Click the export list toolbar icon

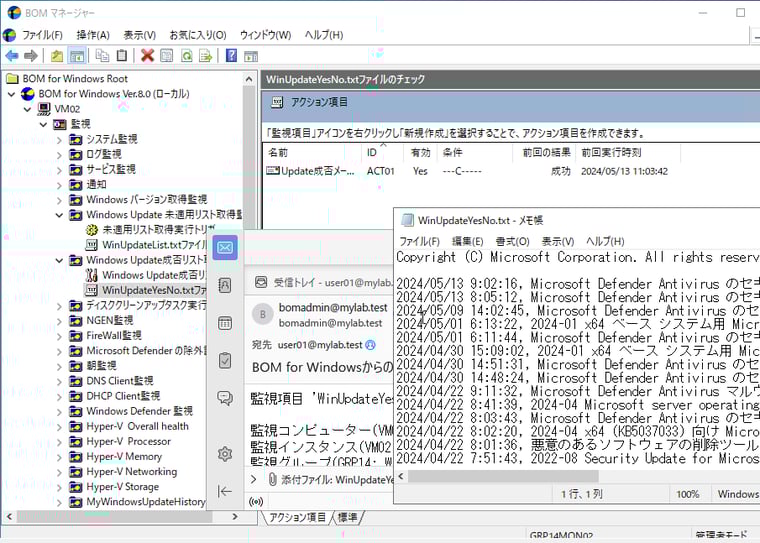tap(206, 56)
